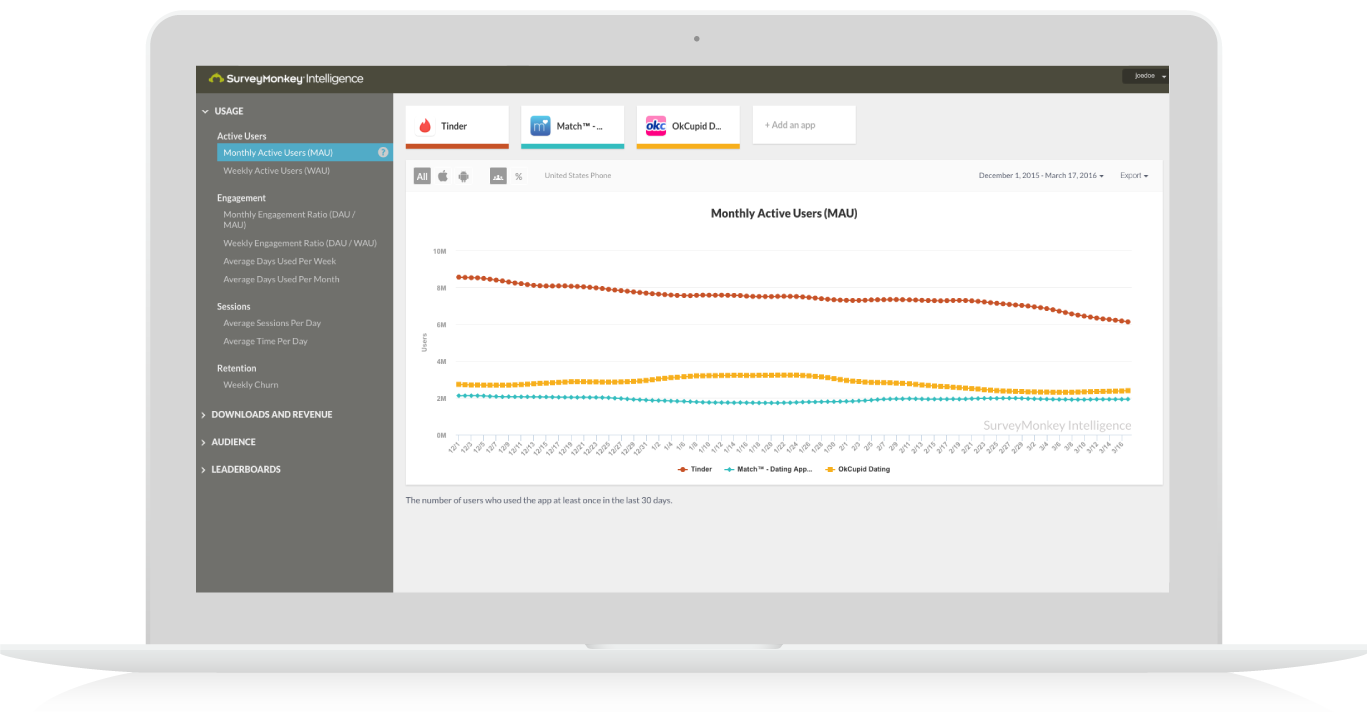1367x712 pixels.
Task: Click the OkCupid app icon
Action: pyautogui.click(x=656, y=126)
